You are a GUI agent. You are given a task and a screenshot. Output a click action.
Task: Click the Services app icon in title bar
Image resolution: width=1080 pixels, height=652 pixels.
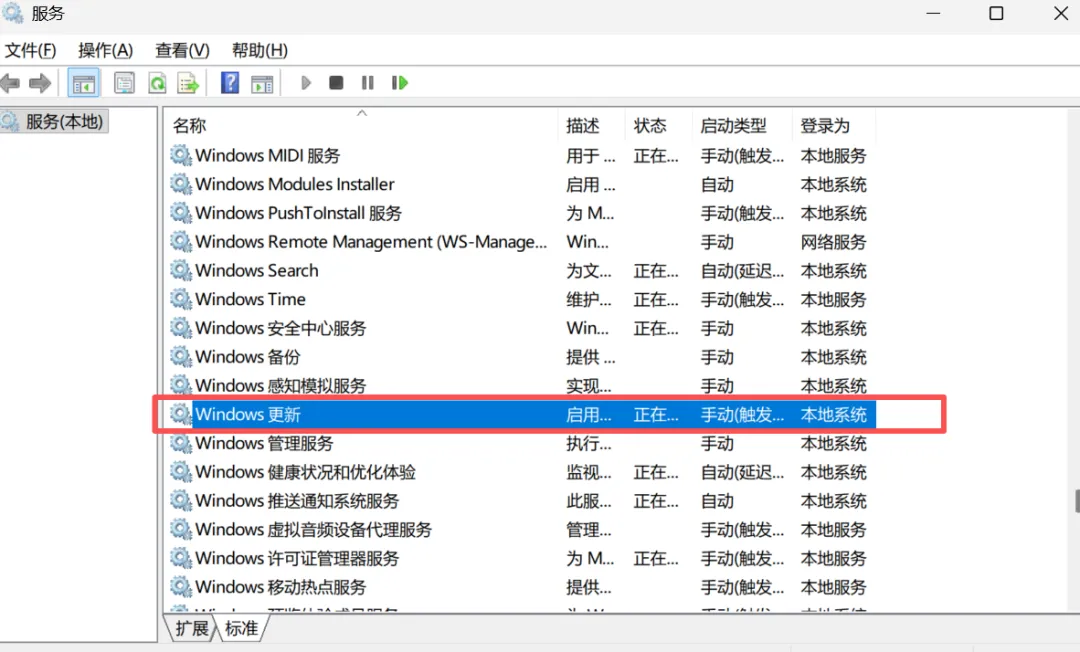point(13,13)
